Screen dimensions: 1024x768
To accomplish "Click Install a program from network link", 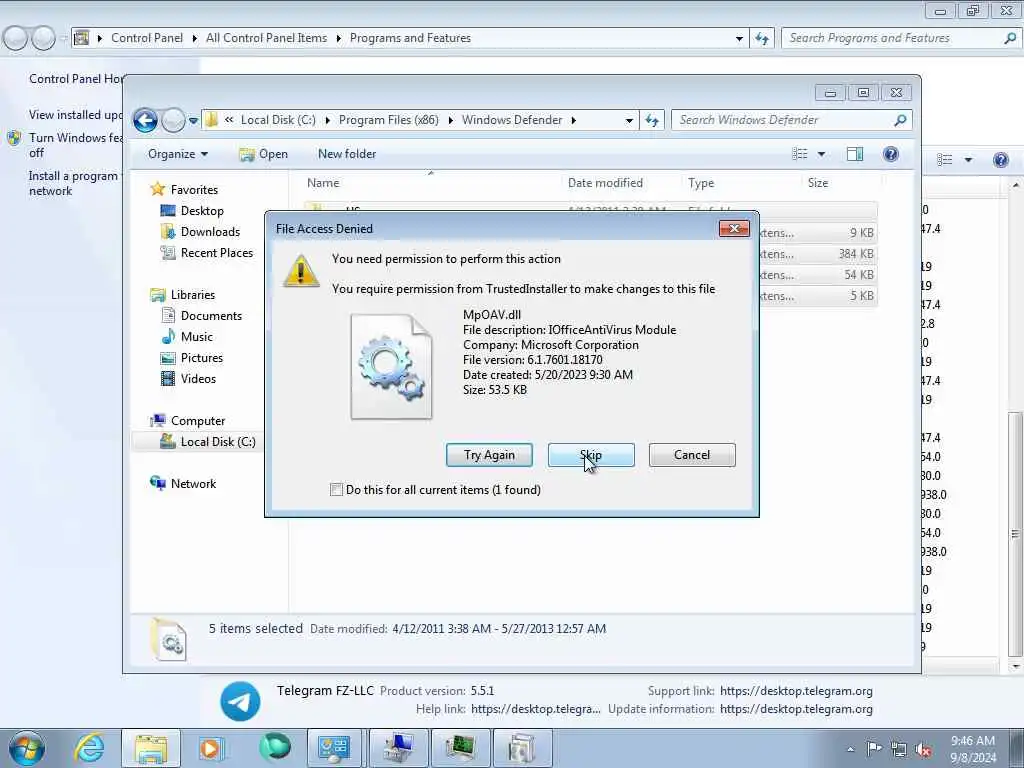I will coord(73,184).
